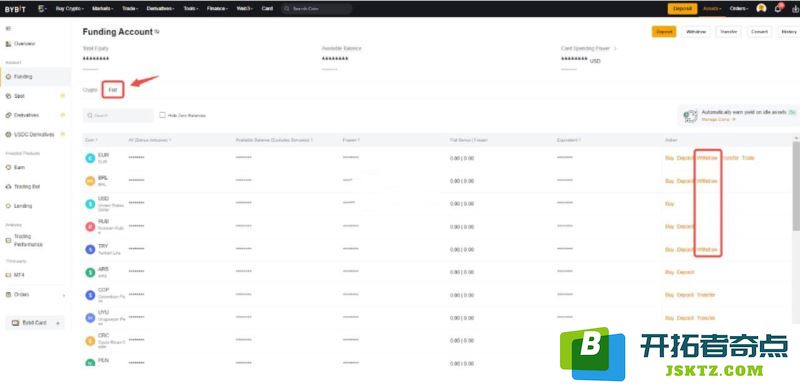Click the TRY coin icon
Viewport: 800px width, 384px height.
[x=90, y=249]
